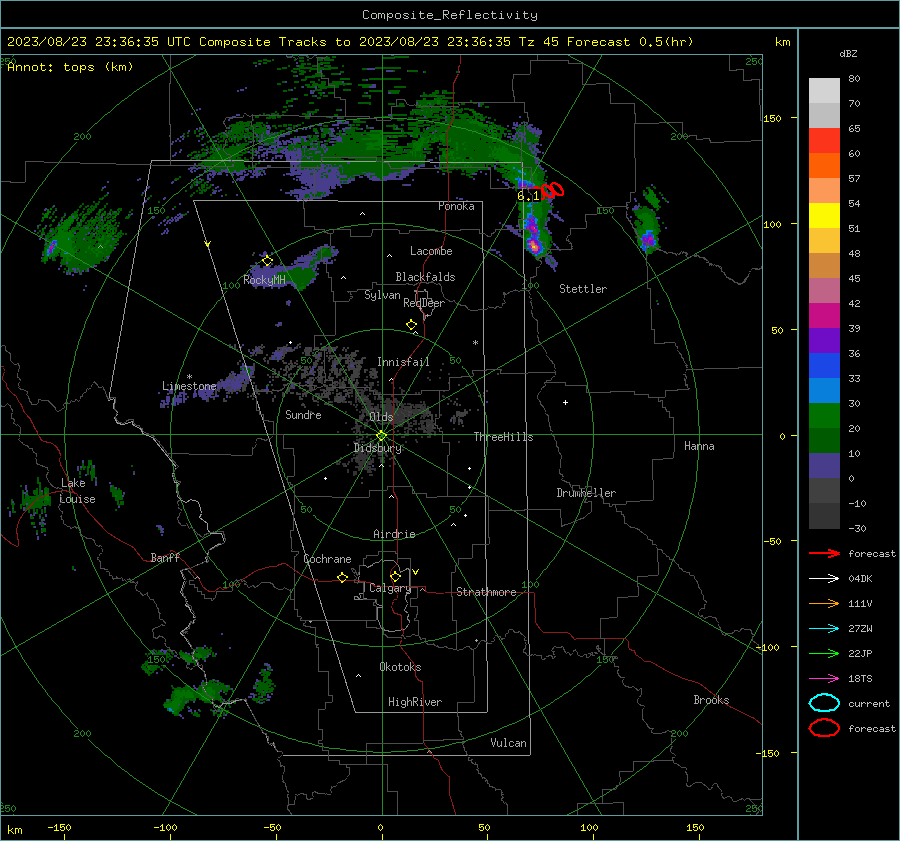Click the Sundre label
The width and height of the screenshot is (900, 841).
click(303, 414)
